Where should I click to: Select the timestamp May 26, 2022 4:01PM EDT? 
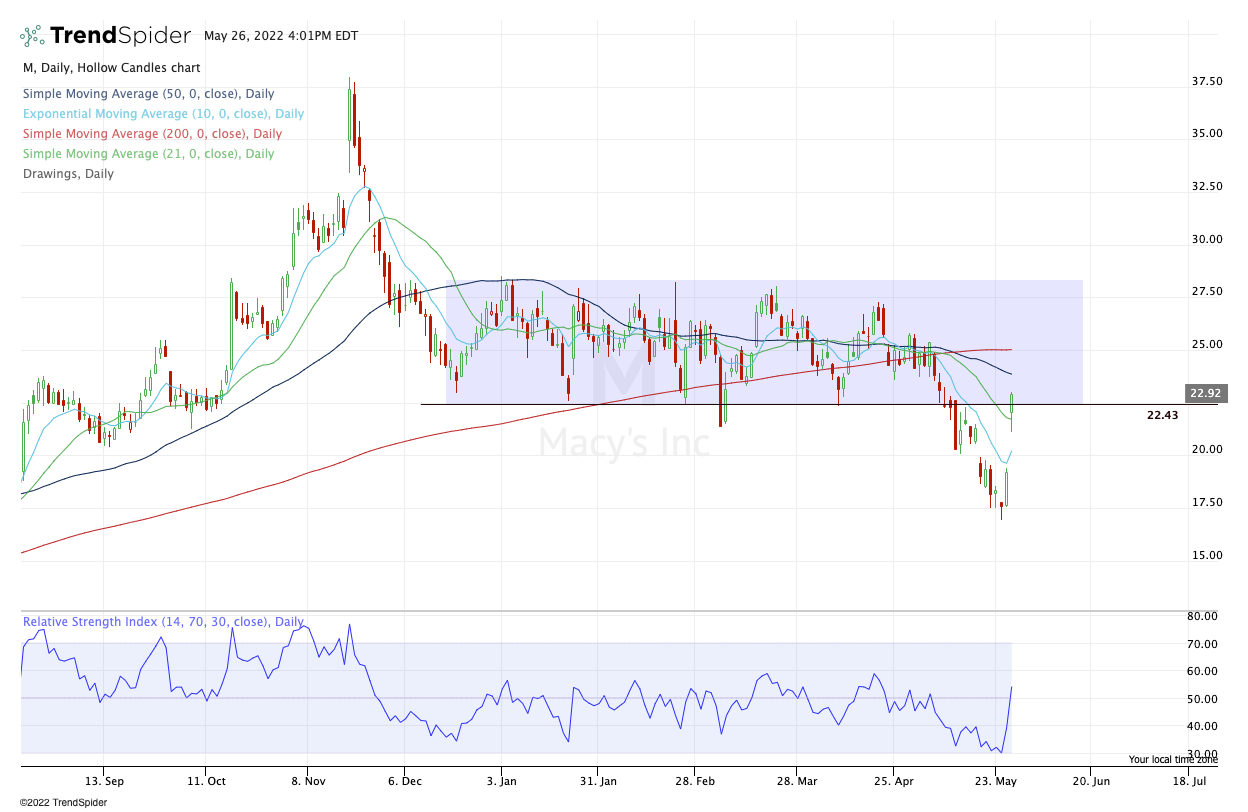click(282, 35)
